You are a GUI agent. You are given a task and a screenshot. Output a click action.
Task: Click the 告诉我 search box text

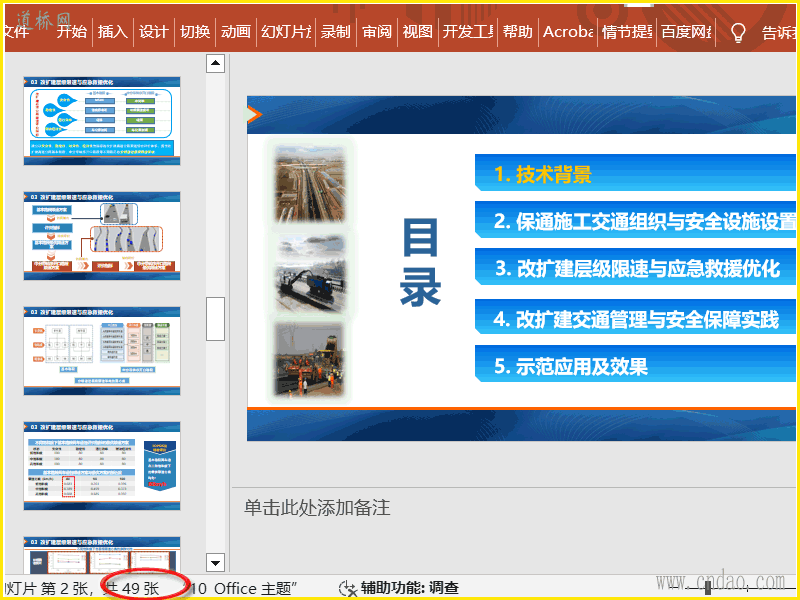[x=778, y=33]
